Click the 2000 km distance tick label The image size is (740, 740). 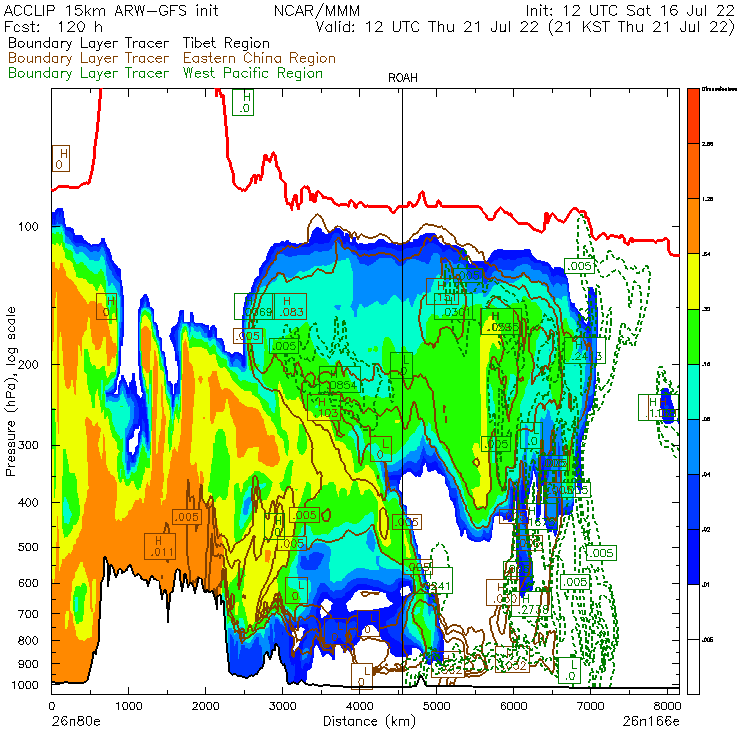[x=205, y=706]
